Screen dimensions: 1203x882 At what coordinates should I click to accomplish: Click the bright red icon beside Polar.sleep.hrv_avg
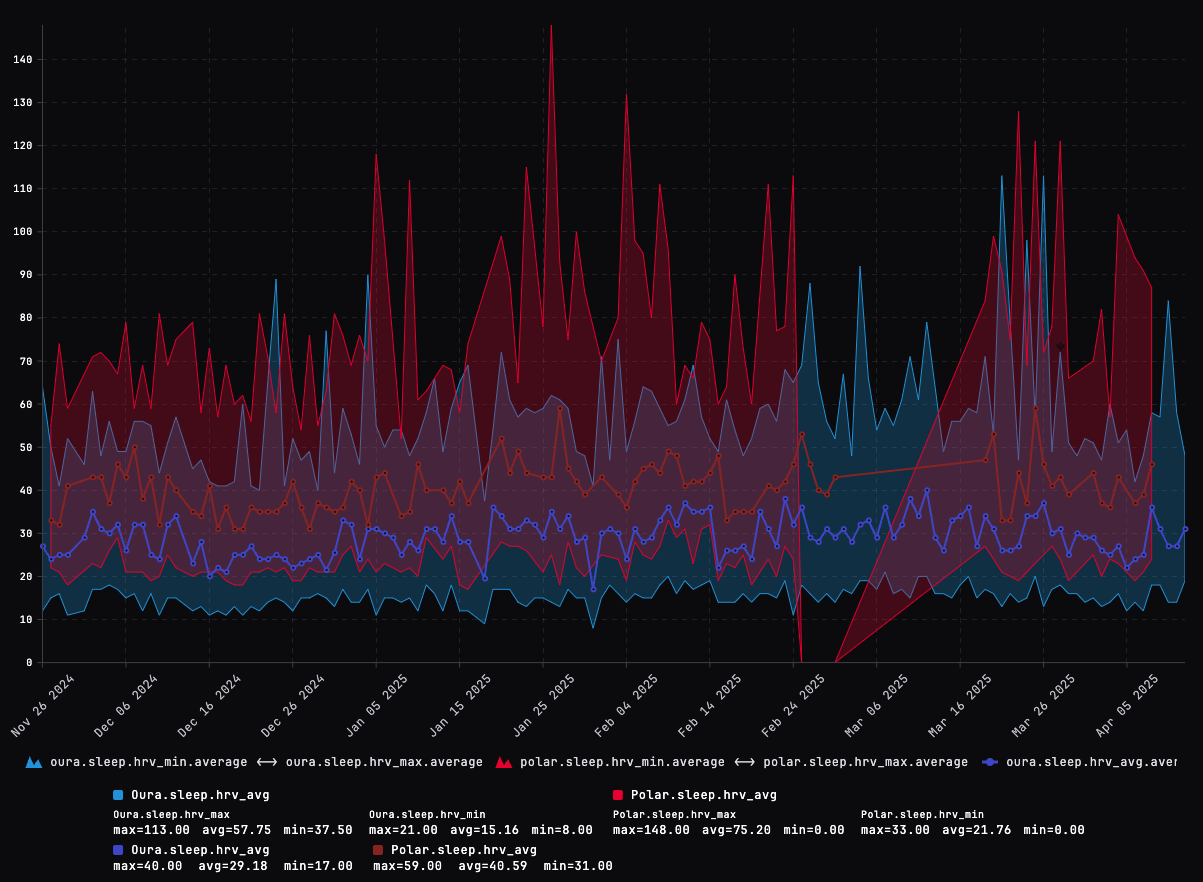[x=619, y=796]
